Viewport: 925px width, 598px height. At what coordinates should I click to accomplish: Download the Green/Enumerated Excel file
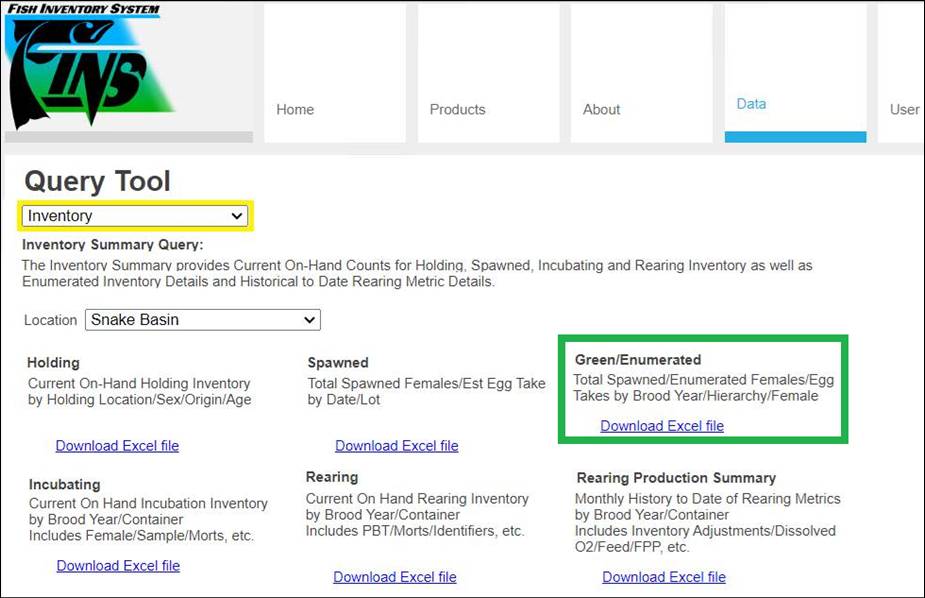pos(662,426)
